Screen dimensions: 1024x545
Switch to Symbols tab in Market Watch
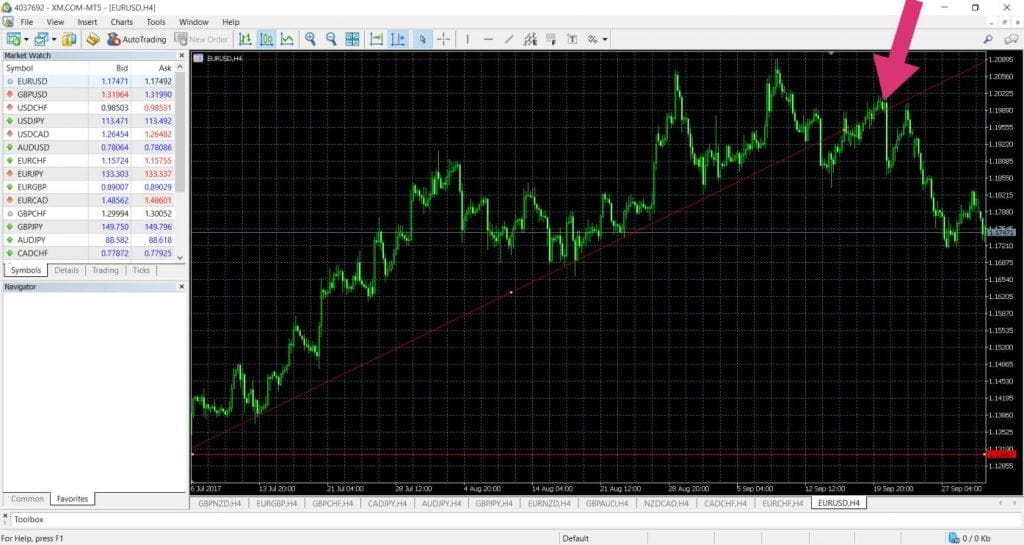[26, 270]
